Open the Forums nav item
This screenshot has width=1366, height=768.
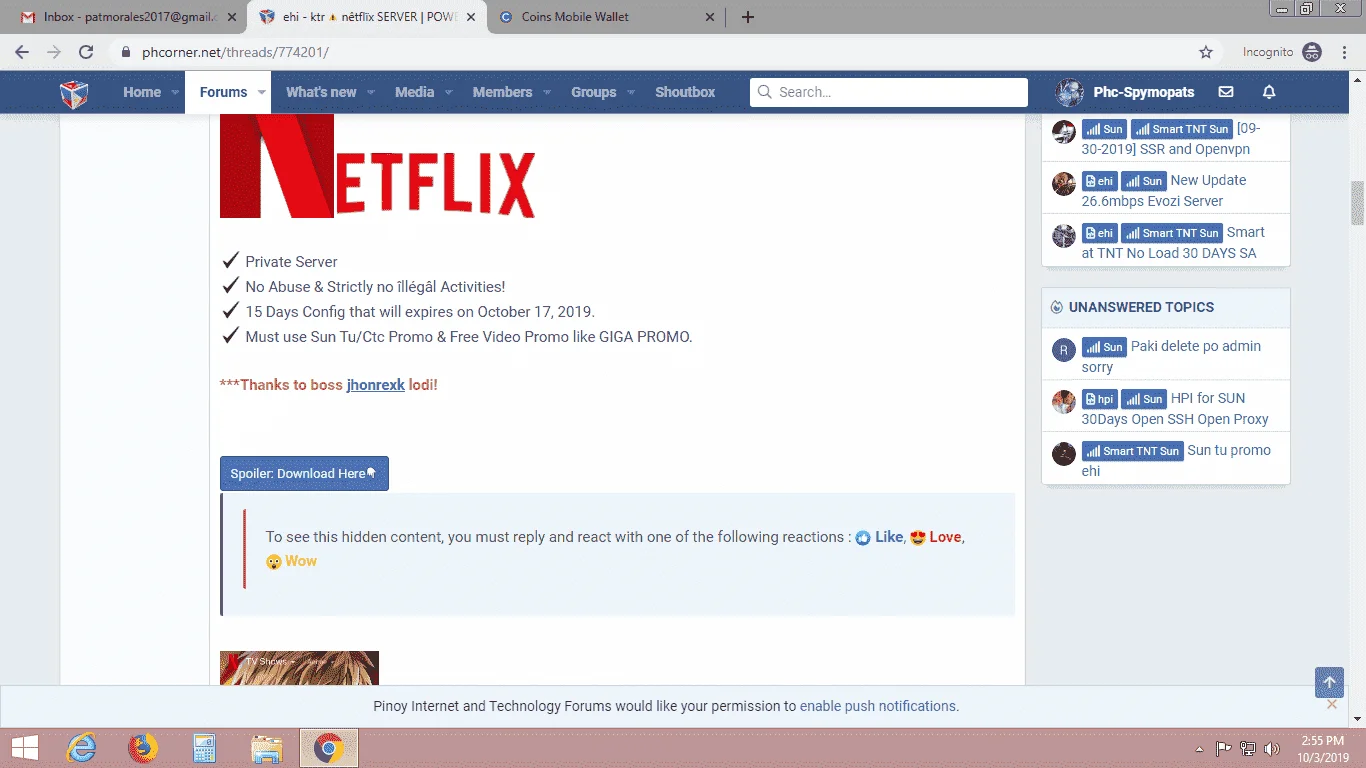pyautogui.click(x=223, y=92)
